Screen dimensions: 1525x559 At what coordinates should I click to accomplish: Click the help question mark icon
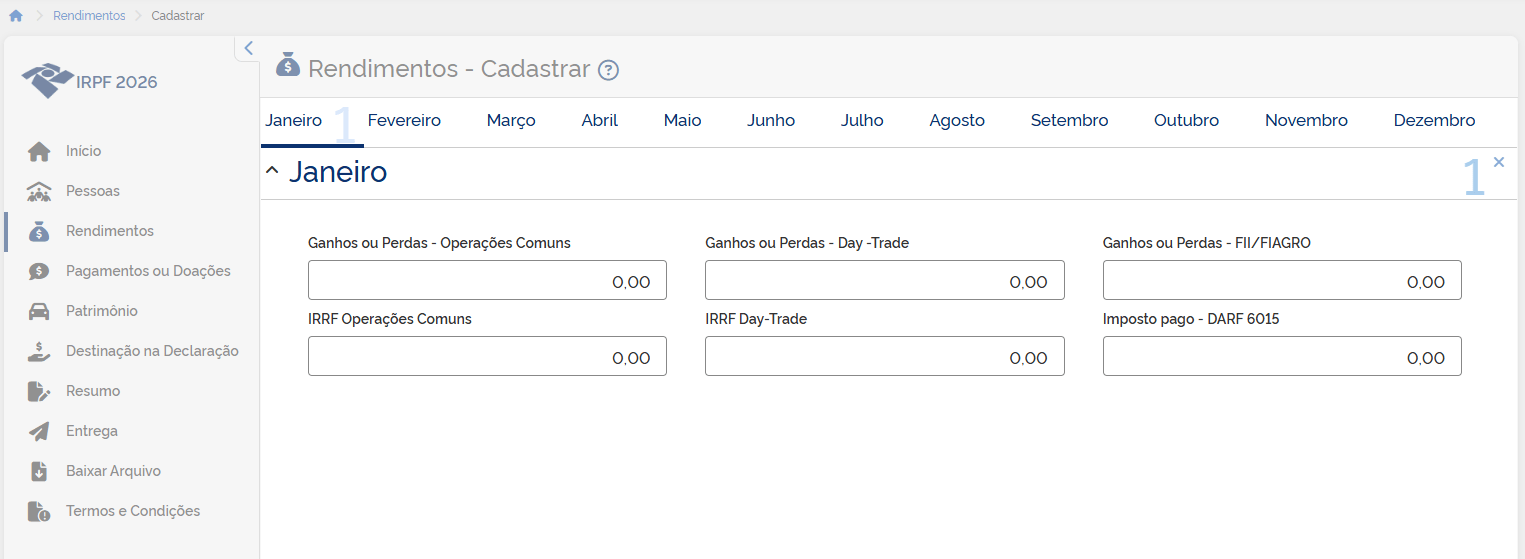pos(608,70)
